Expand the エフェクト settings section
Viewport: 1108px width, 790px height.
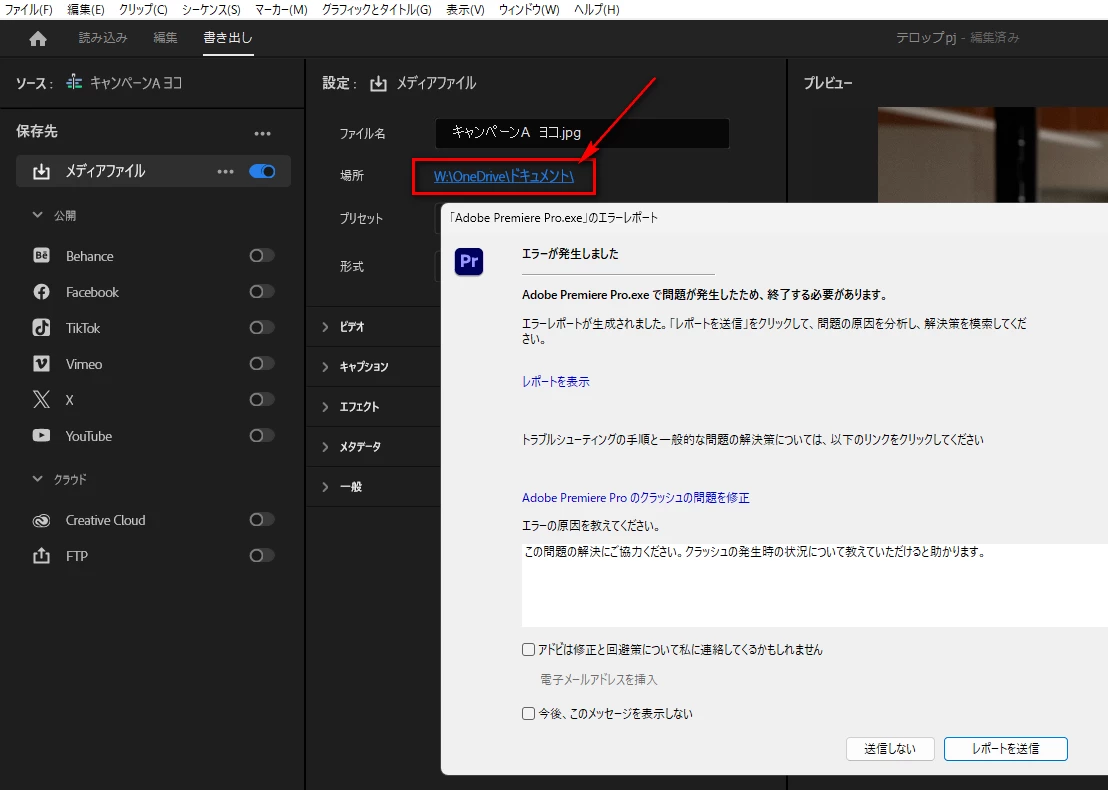[325, 407]
